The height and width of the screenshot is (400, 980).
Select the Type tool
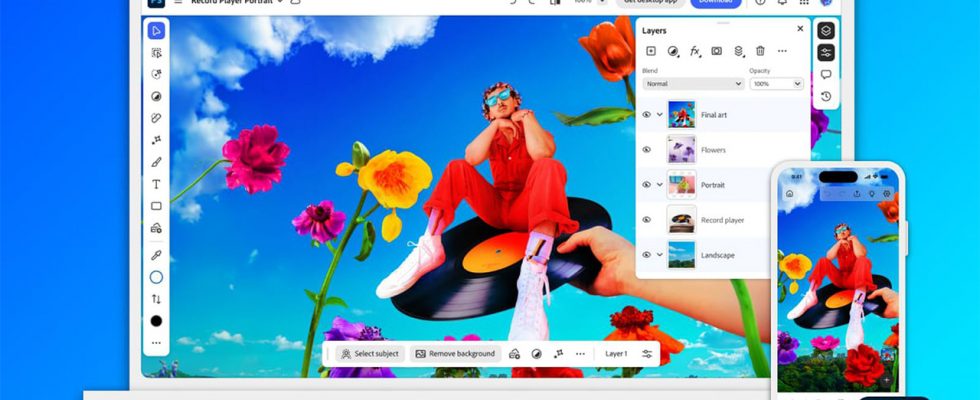pos(156,184)
